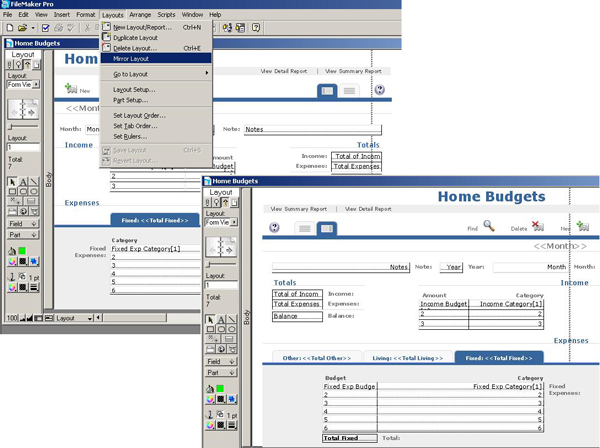Image resolution: width=600 pixels, height=448 pixels.
Task: Click layout slider handle in front window
Action: click(209, 264)
